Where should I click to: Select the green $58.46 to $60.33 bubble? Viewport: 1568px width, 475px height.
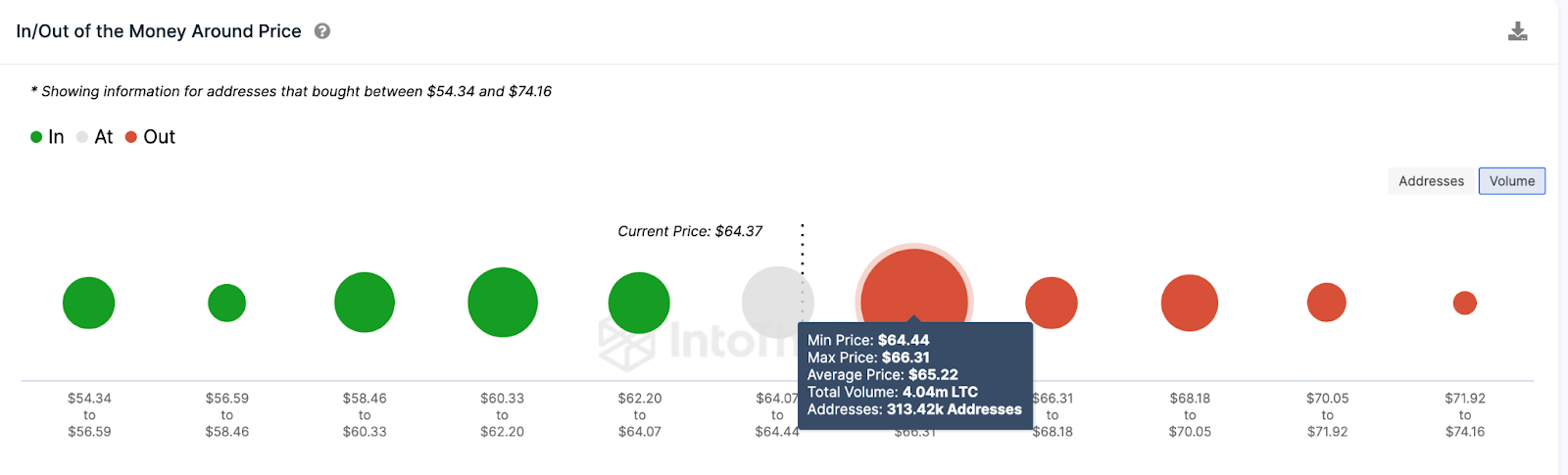point(365,303)
